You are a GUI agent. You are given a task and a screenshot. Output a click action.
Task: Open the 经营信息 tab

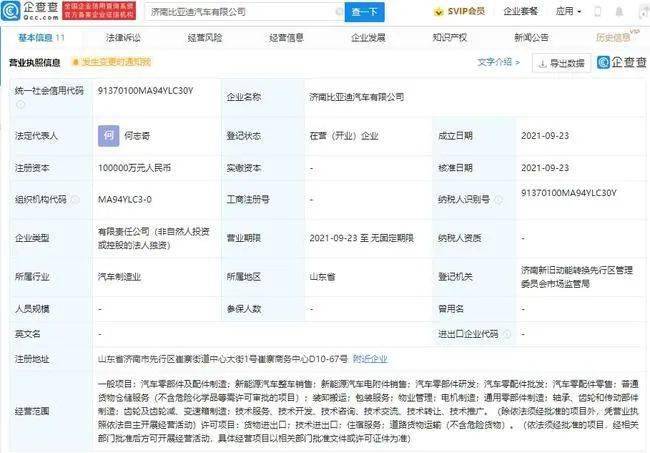coord(286,38)
